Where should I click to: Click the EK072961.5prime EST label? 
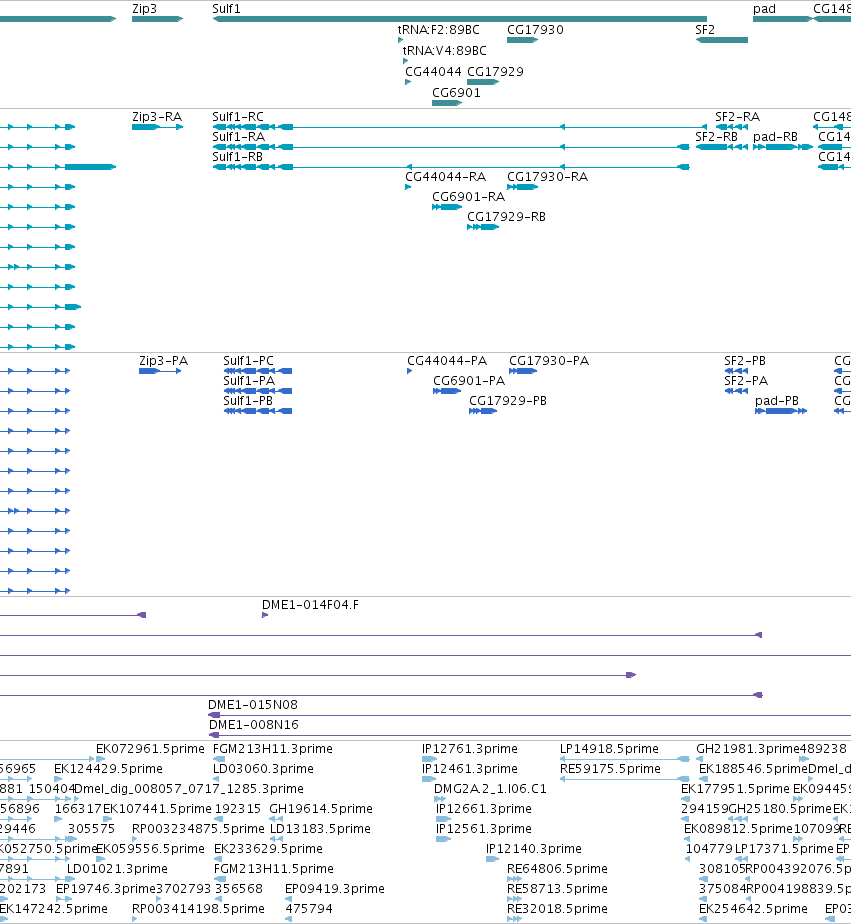point(150,748)
